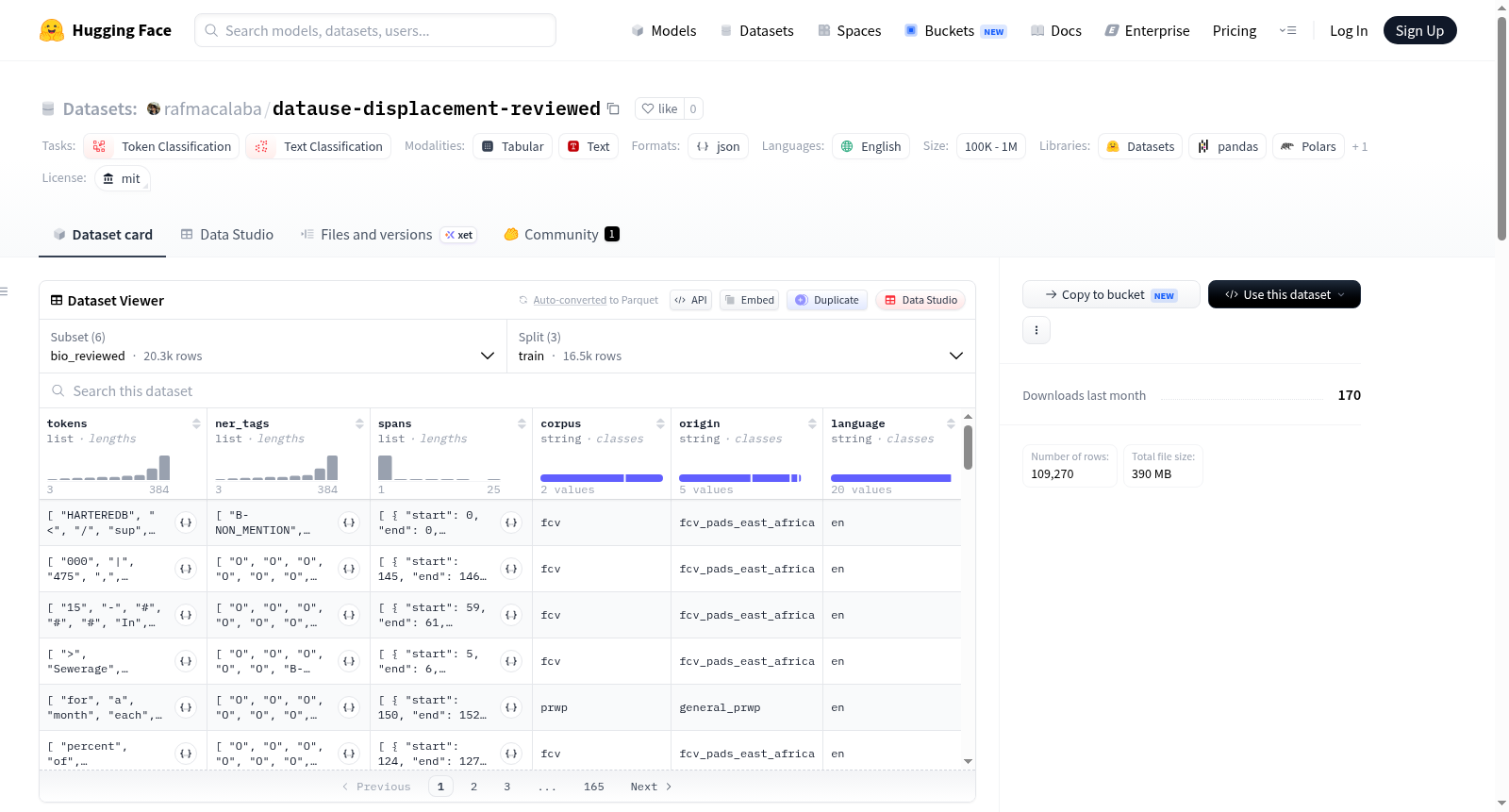Click the tokens lengths histogram
Image resolution: width=1509 pixels, height=812 pixels.
pyautogui.click(x=108, y=468)
